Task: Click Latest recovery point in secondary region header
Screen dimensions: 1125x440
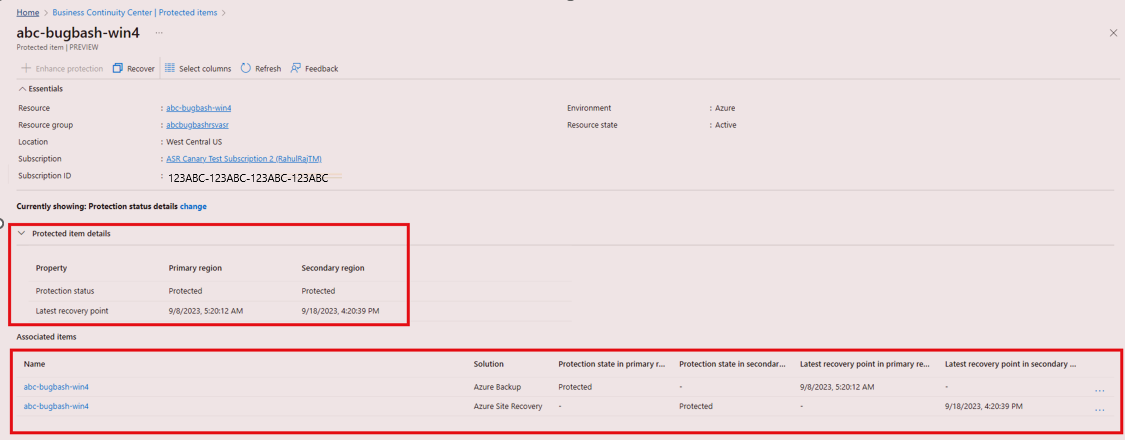Action: click(1011, 365)
